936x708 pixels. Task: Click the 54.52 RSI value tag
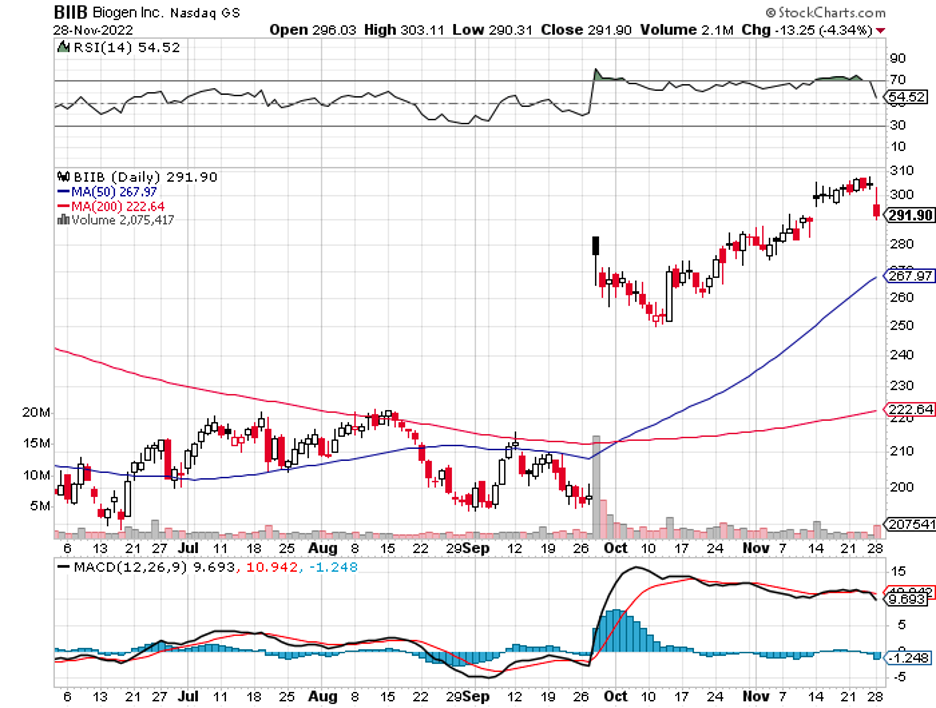click(x=910, y=97)
